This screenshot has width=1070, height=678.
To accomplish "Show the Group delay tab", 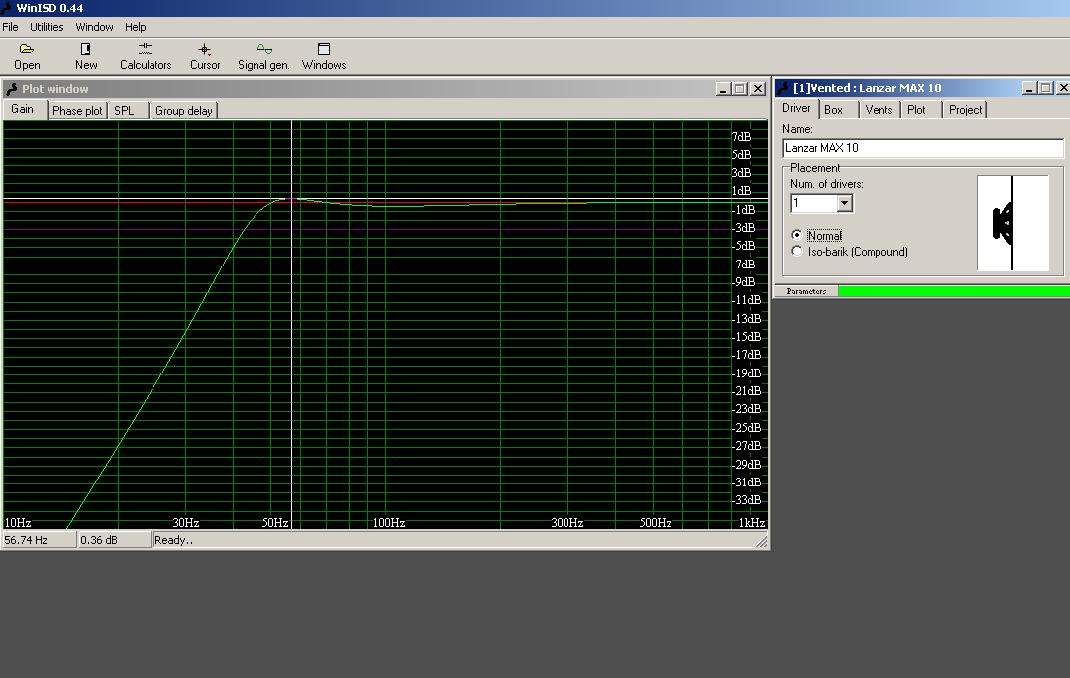I will click(x=183, y=111).
